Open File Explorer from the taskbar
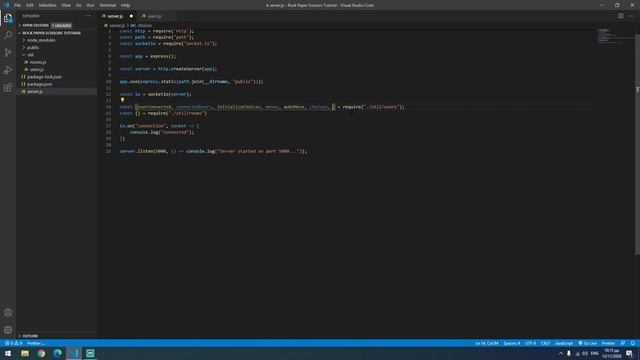This screenshot has height=360, width=640. pos(25,353)
